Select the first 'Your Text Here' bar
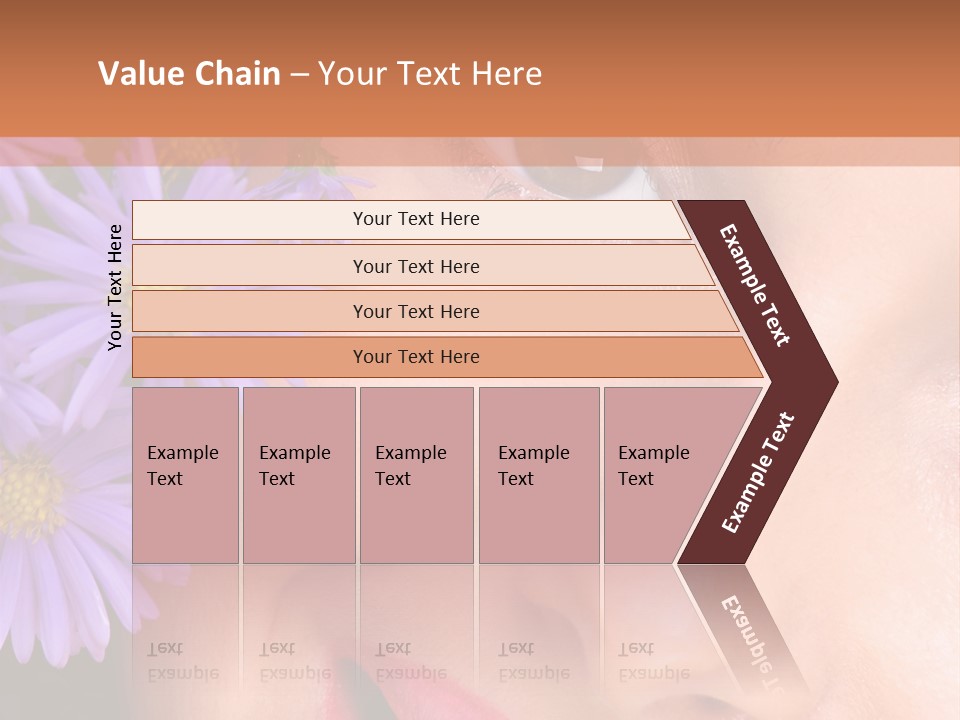 416,219
